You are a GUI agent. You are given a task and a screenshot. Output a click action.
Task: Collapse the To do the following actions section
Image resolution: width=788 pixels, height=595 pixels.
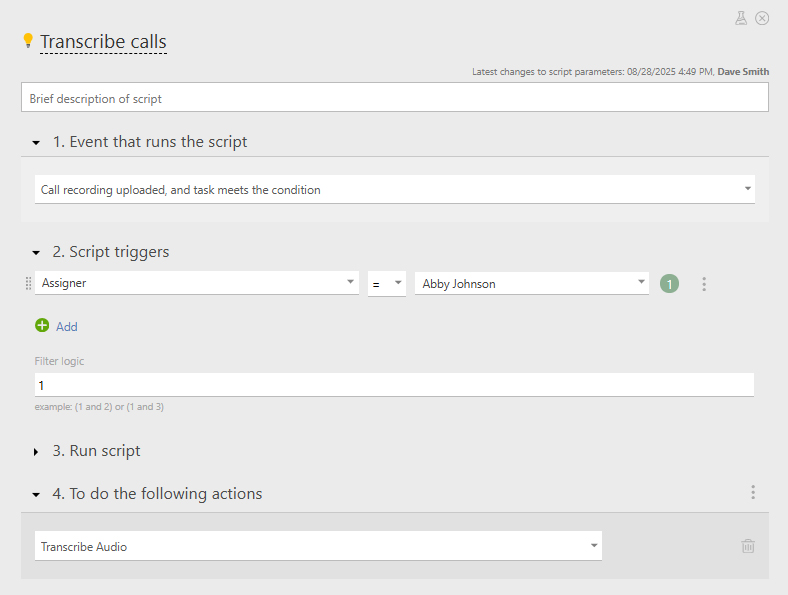coord(36,495)
